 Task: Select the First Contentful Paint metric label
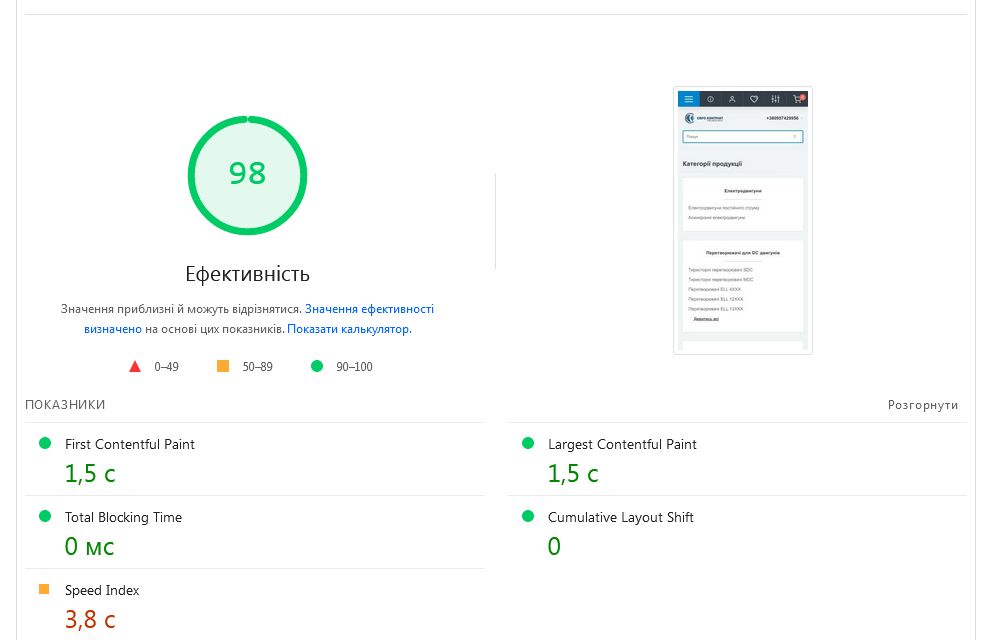[130, 444]
